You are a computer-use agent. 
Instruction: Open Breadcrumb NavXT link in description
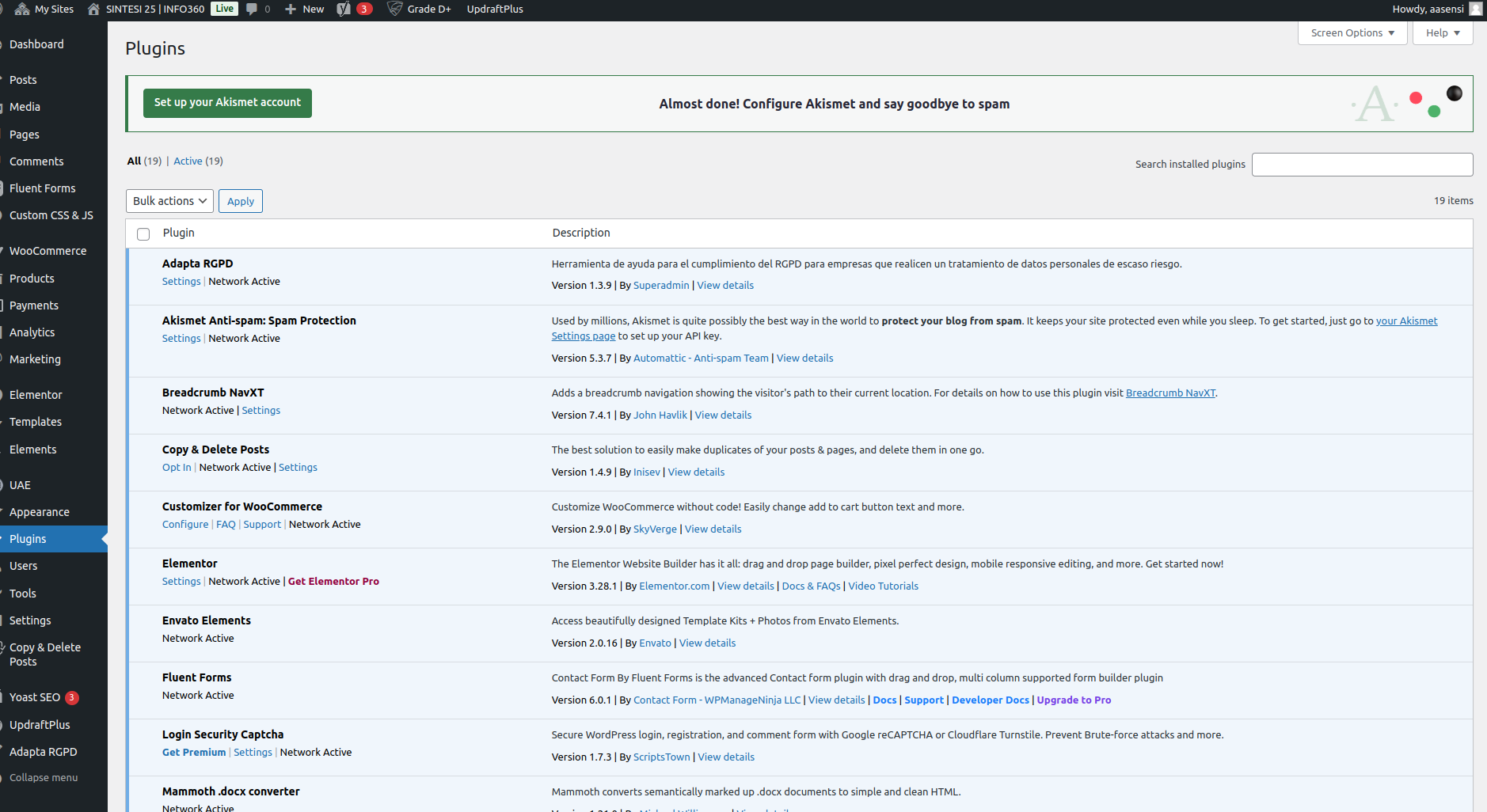tap(1170, 393)
